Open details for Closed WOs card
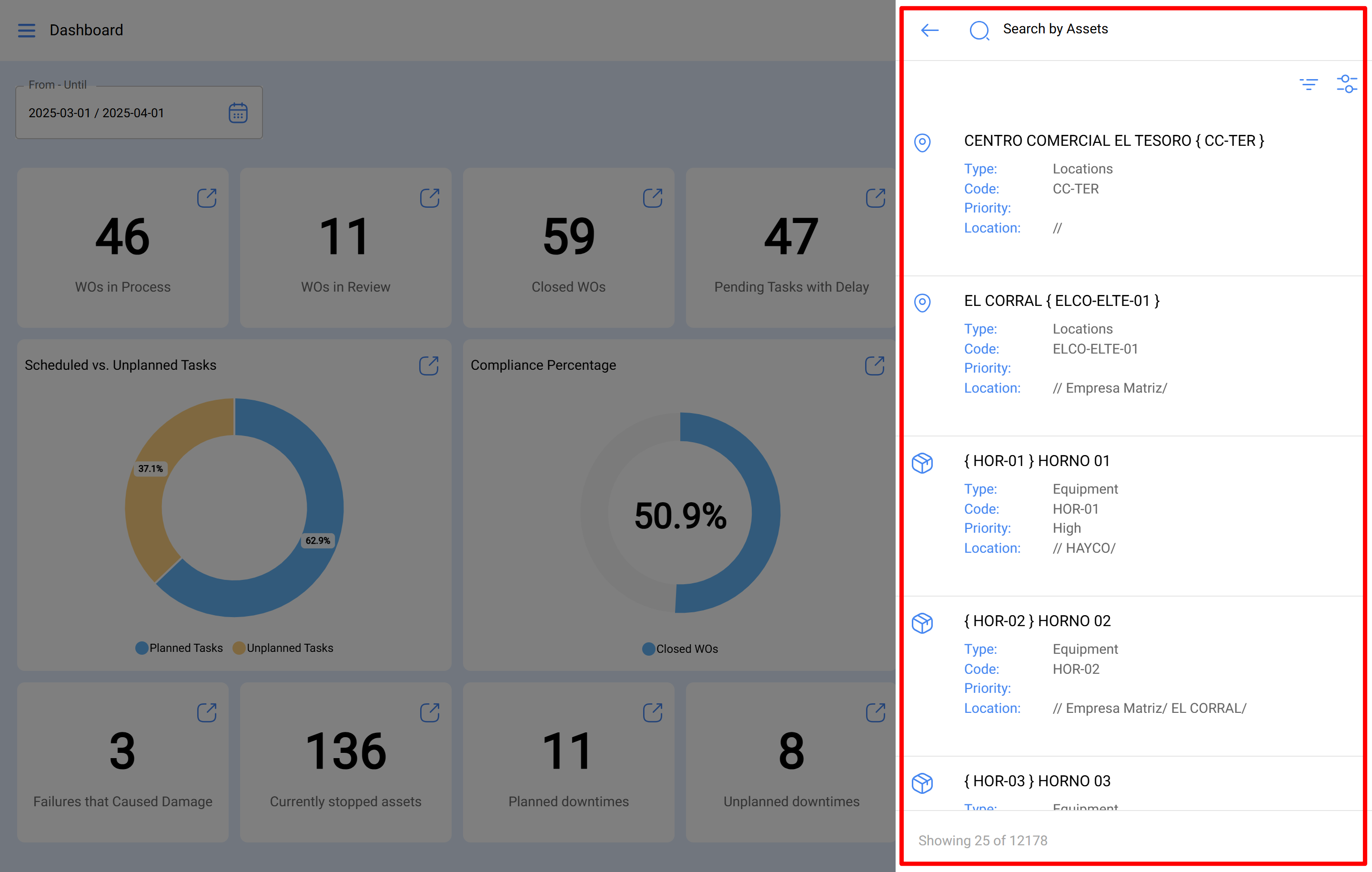This screenshot has width=1372, height=872. (x=652, y=198)
